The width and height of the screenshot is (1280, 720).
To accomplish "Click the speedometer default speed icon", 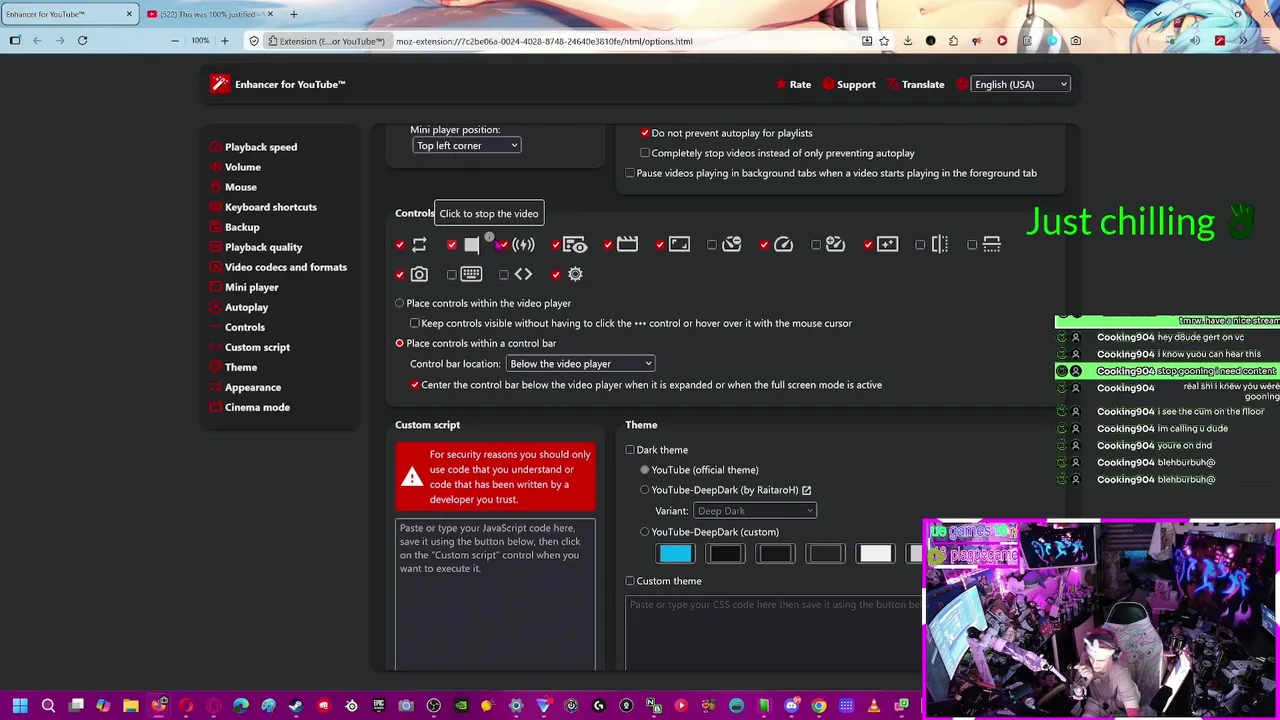I will coord(783,244).
